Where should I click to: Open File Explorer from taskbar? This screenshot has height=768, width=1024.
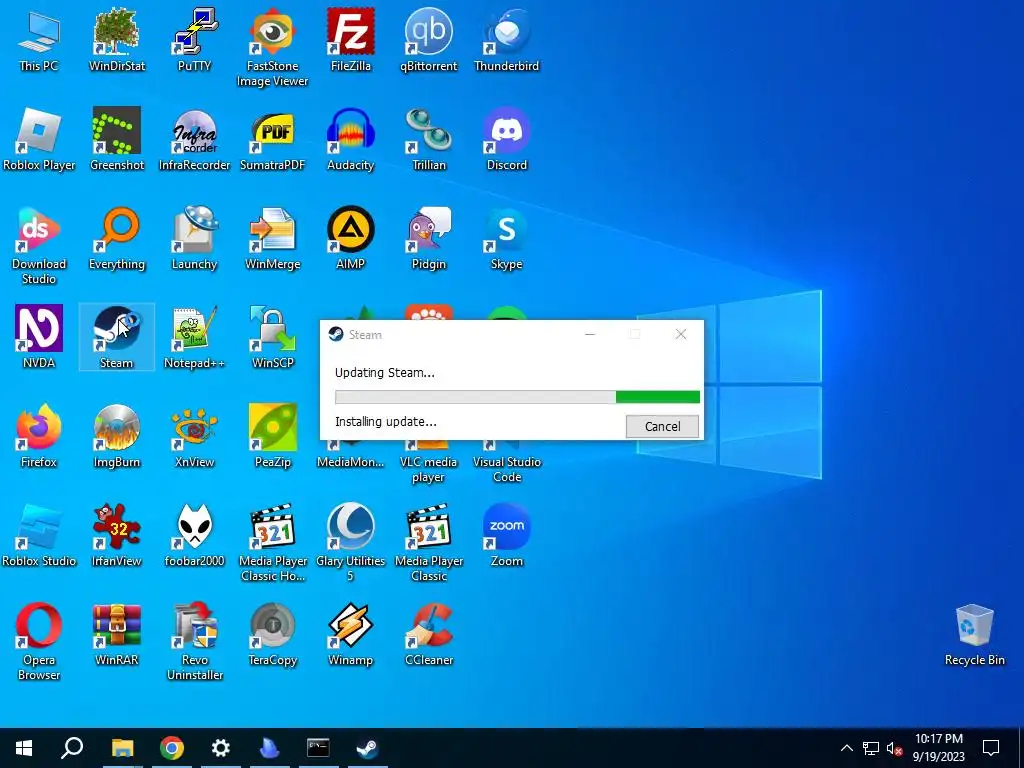(x=122, y=748)
